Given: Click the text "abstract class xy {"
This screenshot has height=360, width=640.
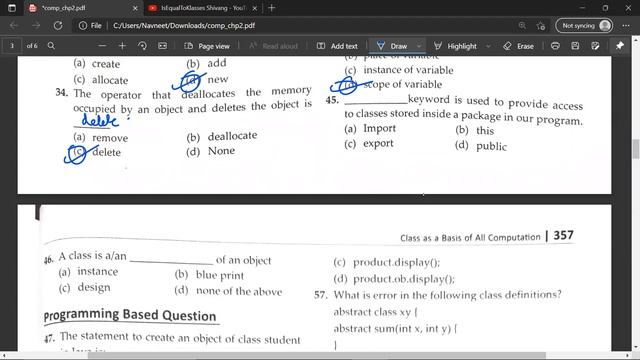Looking at the screenshot, I should coord(376,312).
